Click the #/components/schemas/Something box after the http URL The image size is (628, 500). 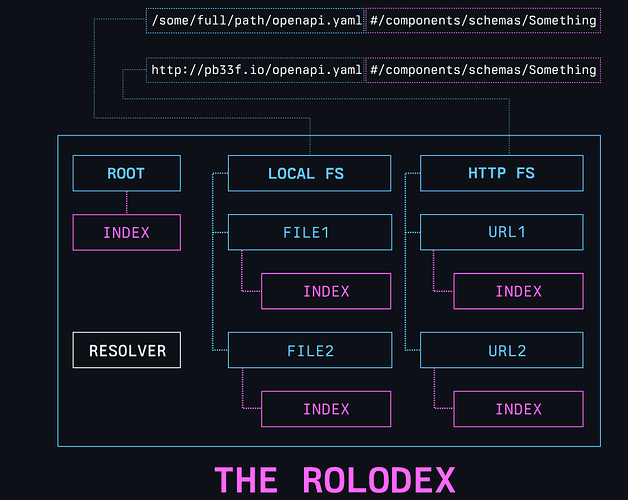(x=483, y=69)
